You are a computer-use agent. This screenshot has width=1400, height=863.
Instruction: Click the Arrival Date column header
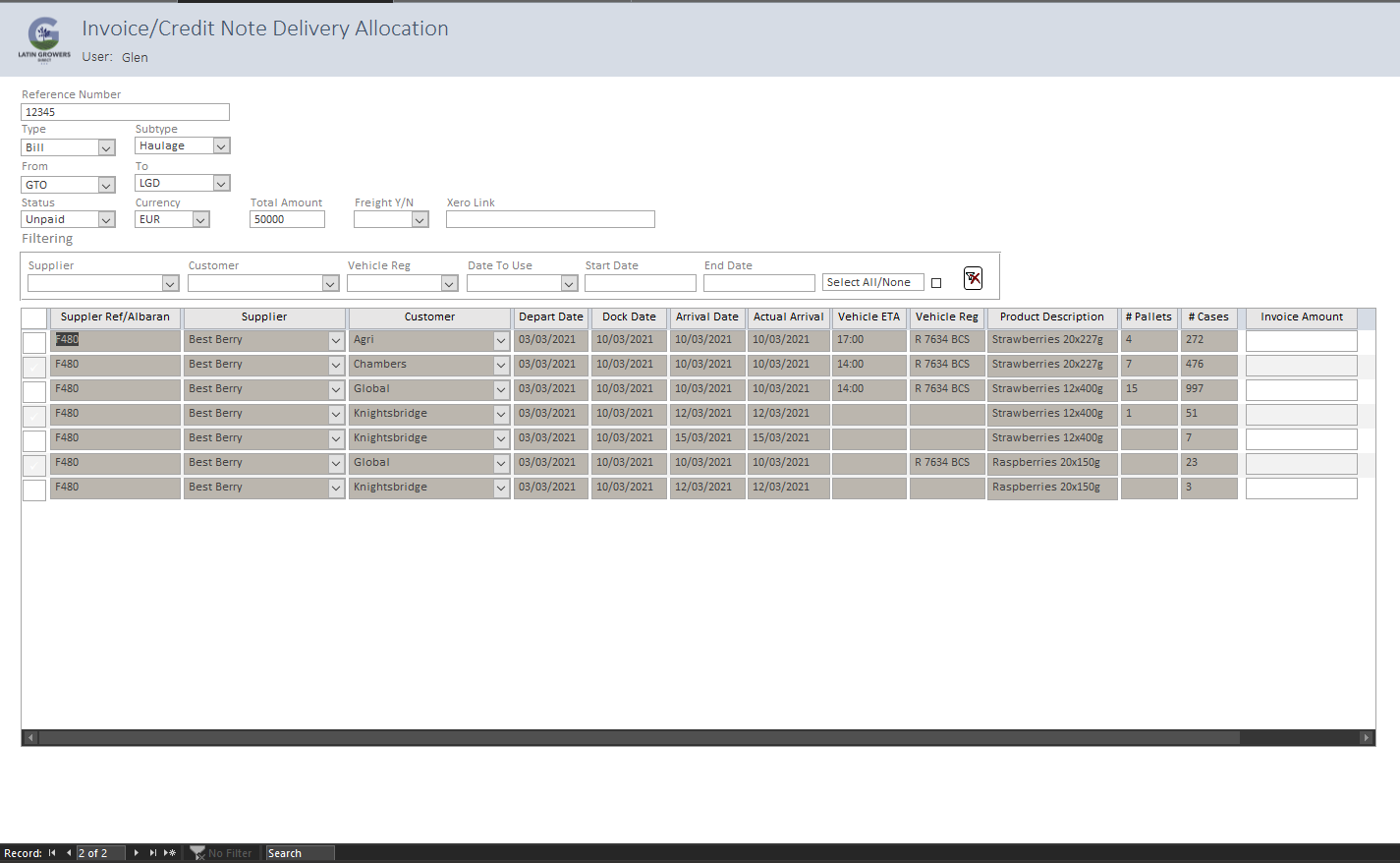click(x=706, y=317)
